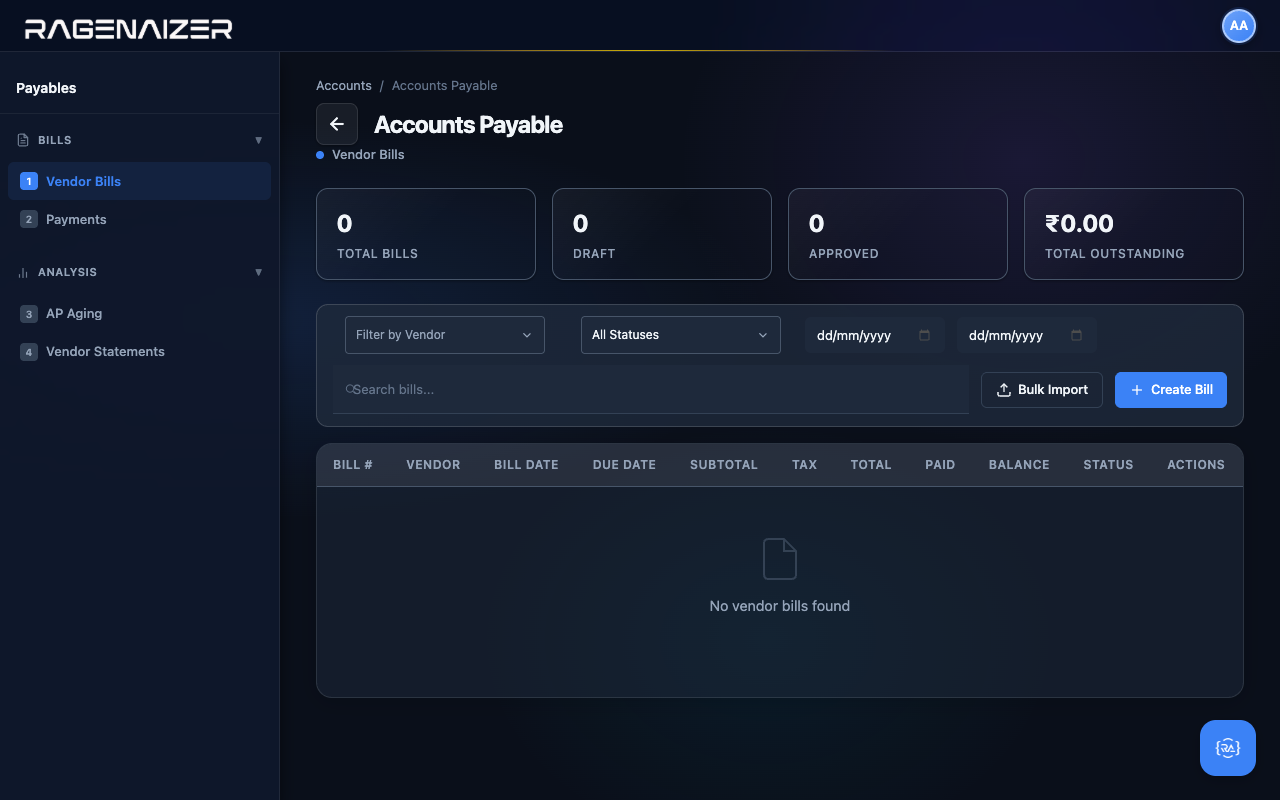Click the RAGENAIZER logo
The height and width of the screenshot is (800, 1280).
point(128,28)
